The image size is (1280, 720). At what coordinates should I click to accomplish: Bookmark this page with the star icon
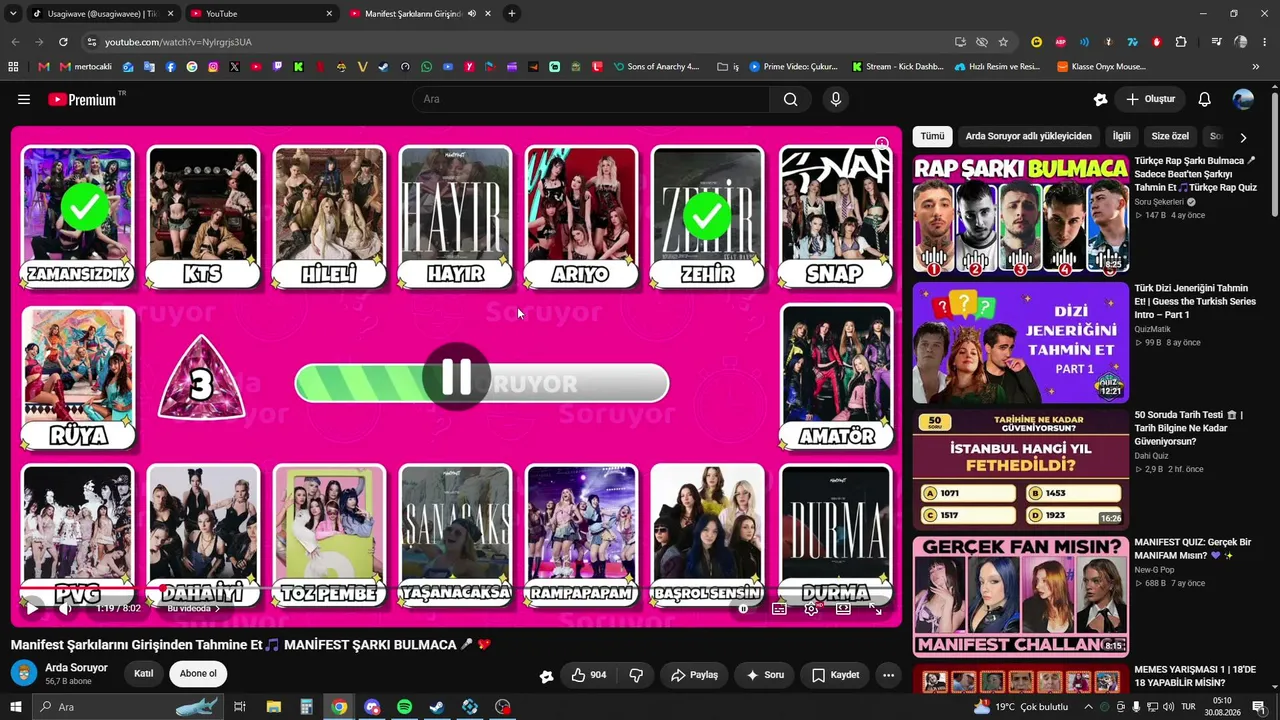[x=1003, y=42]
